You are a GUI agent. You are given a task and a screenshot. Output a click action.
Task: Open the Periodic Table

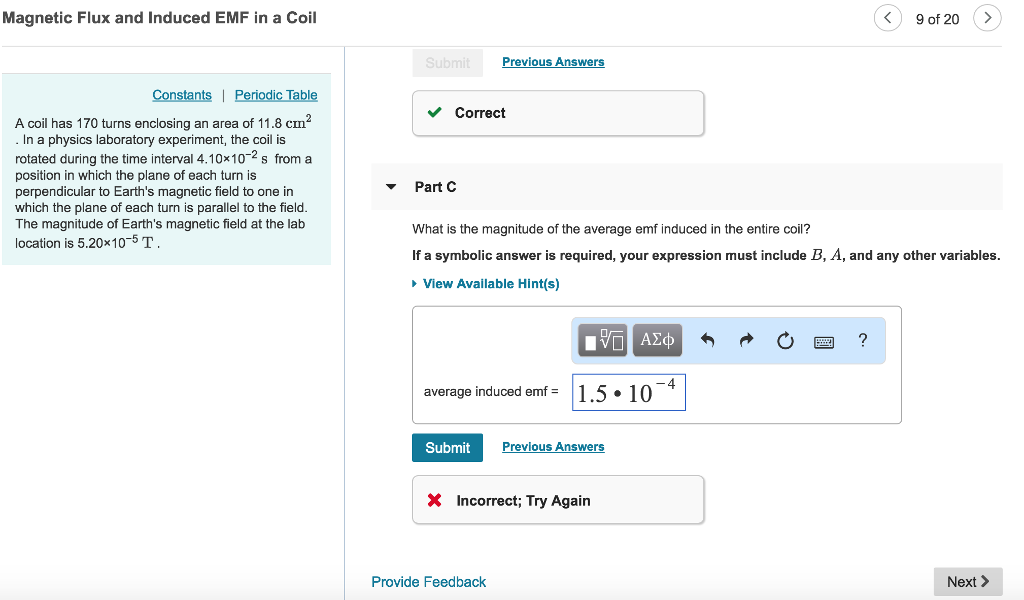pos(275,94)
